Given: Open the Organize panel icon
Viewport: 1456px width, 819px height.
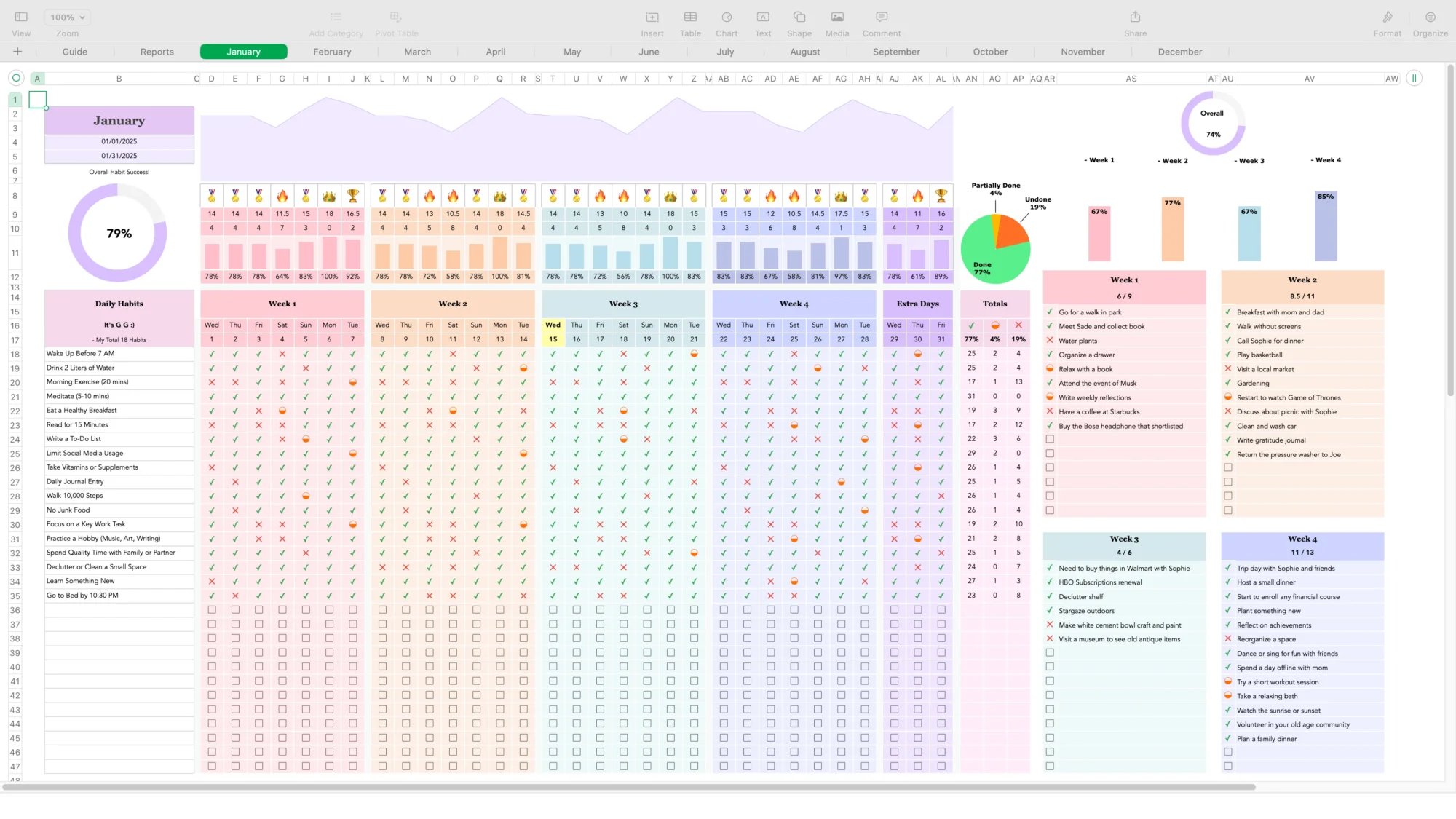Looking at the screenshot, I should coord(1431,17).
